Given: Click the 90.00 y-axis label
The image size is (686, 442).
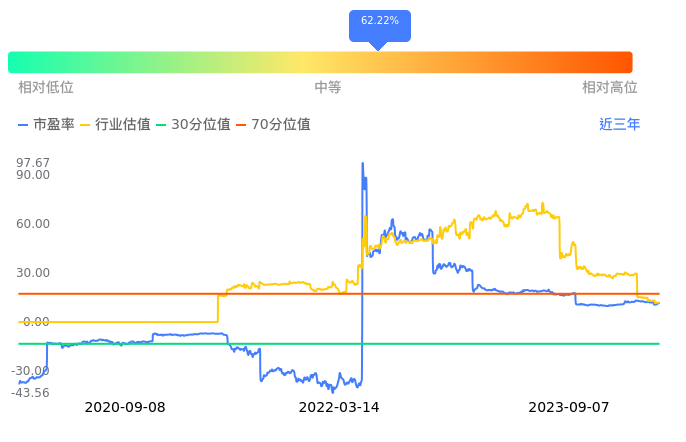Looking at the screenshot, I should coord(34,175).
